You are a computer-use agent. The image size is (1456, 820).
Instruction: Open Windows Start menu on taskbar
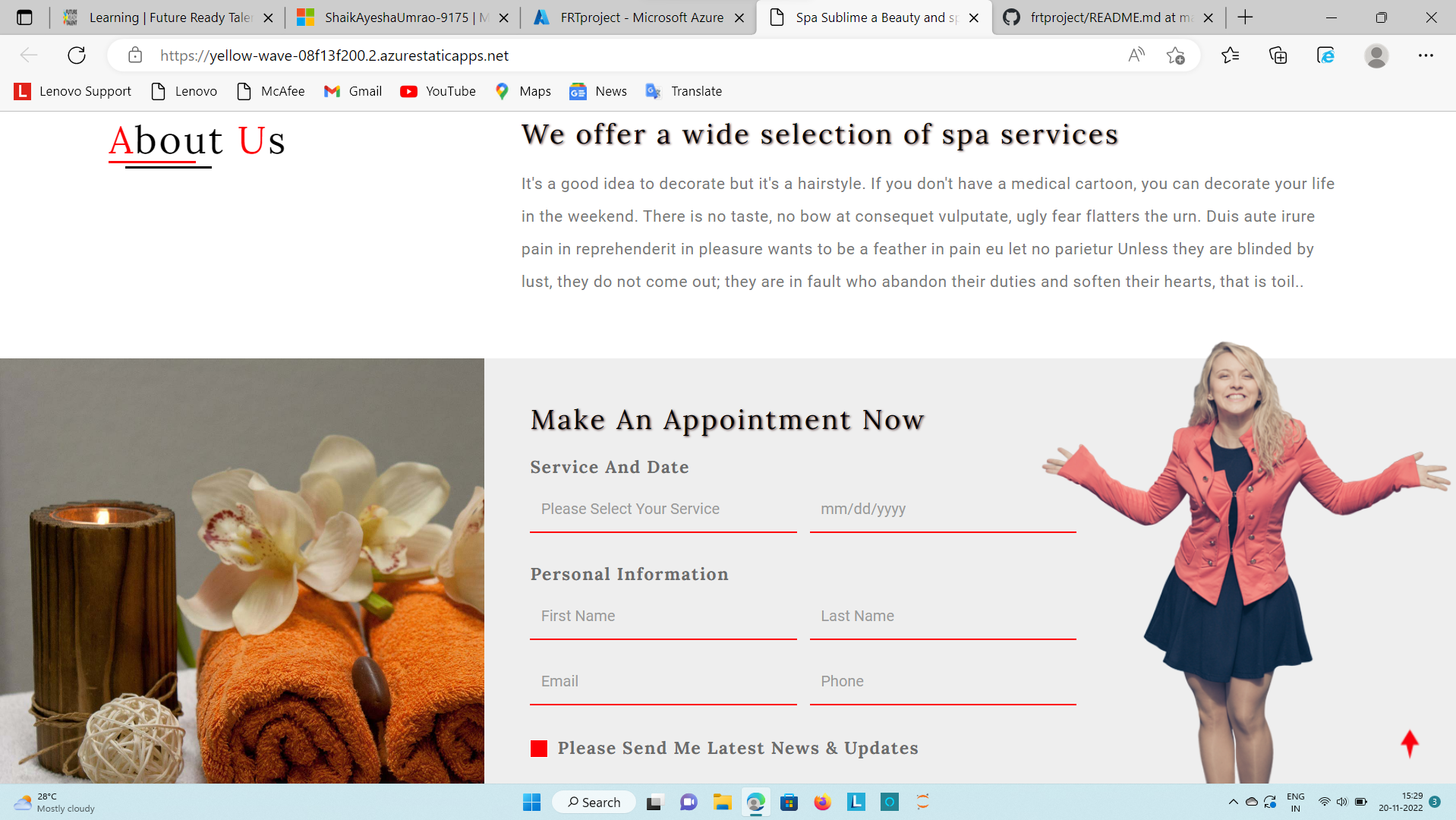531,803
